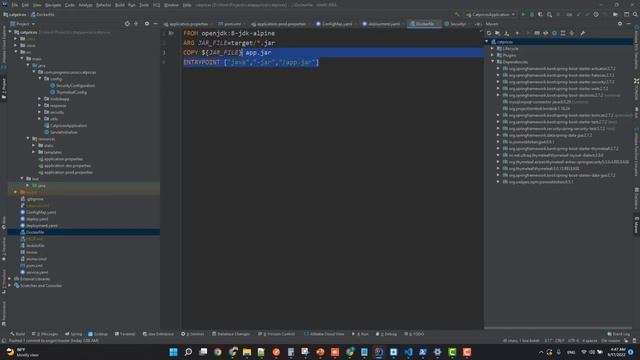Toggle the Project side tool window tab

[4, 89]
